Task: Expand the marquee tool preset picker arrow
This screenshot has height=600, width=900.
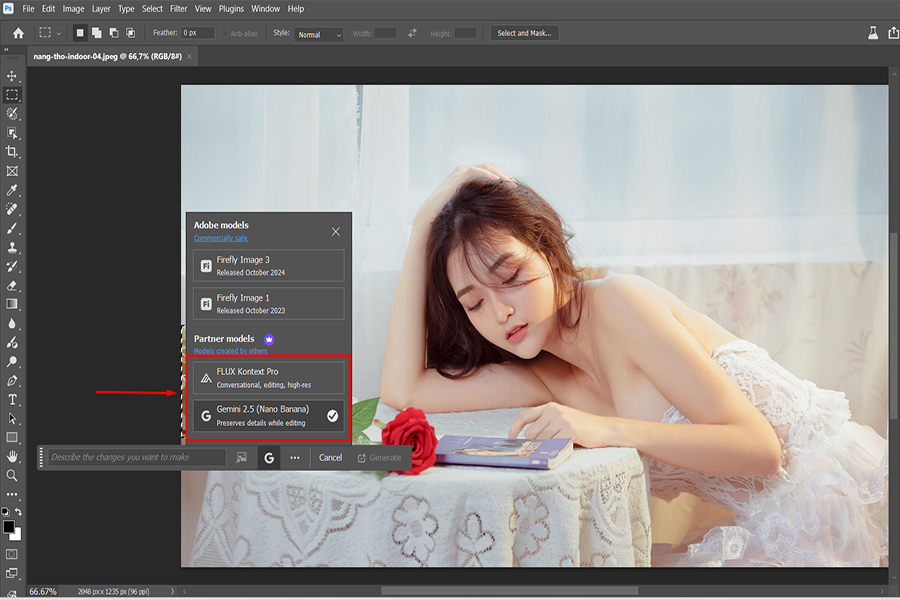Action: 59,33
